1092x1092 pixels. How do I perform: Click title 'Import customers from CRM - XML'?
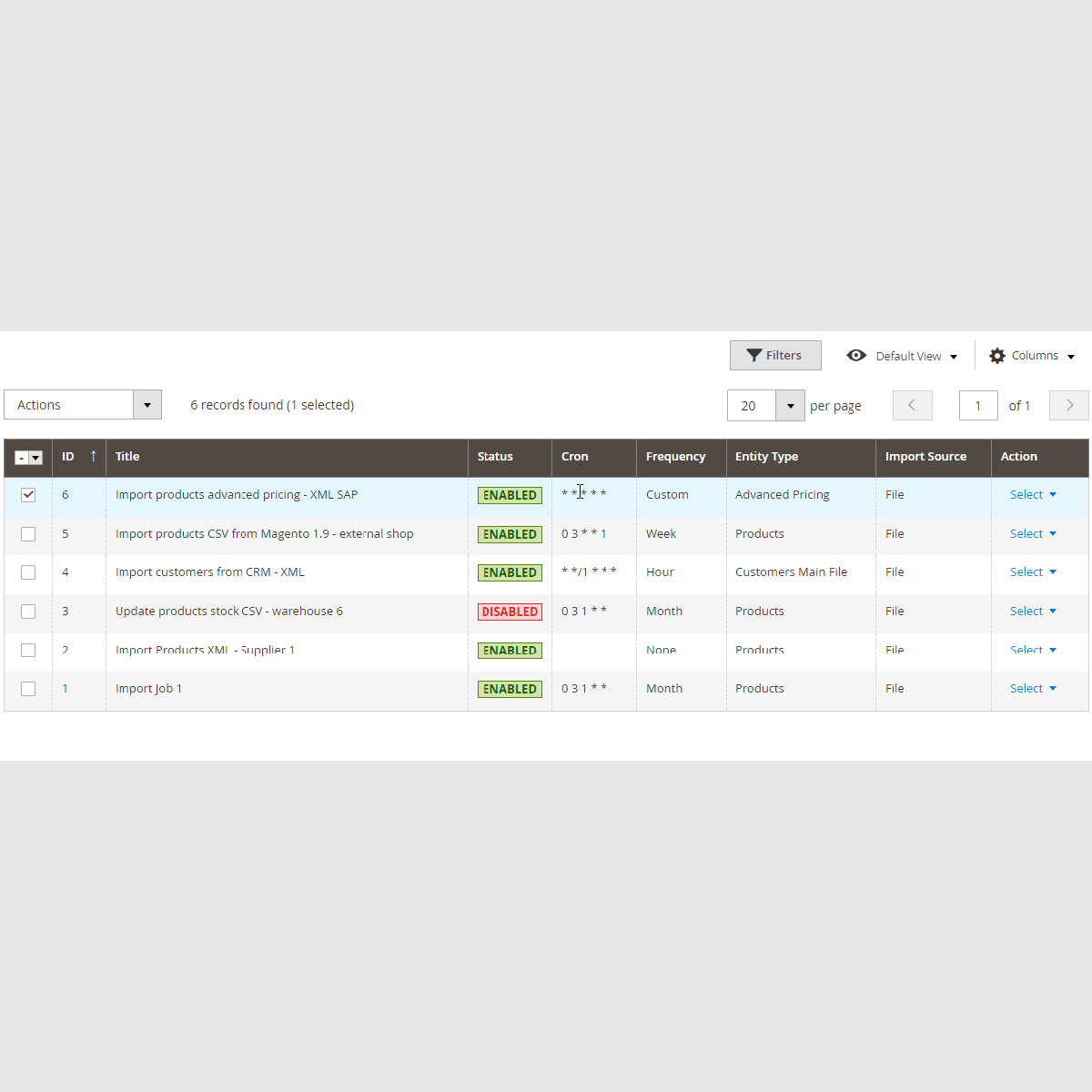[210, 572]
